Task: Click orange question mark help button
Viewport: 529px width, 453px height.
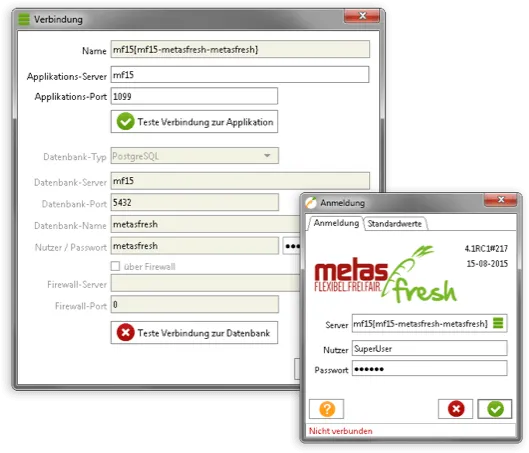Action: [x=327, y=409]
